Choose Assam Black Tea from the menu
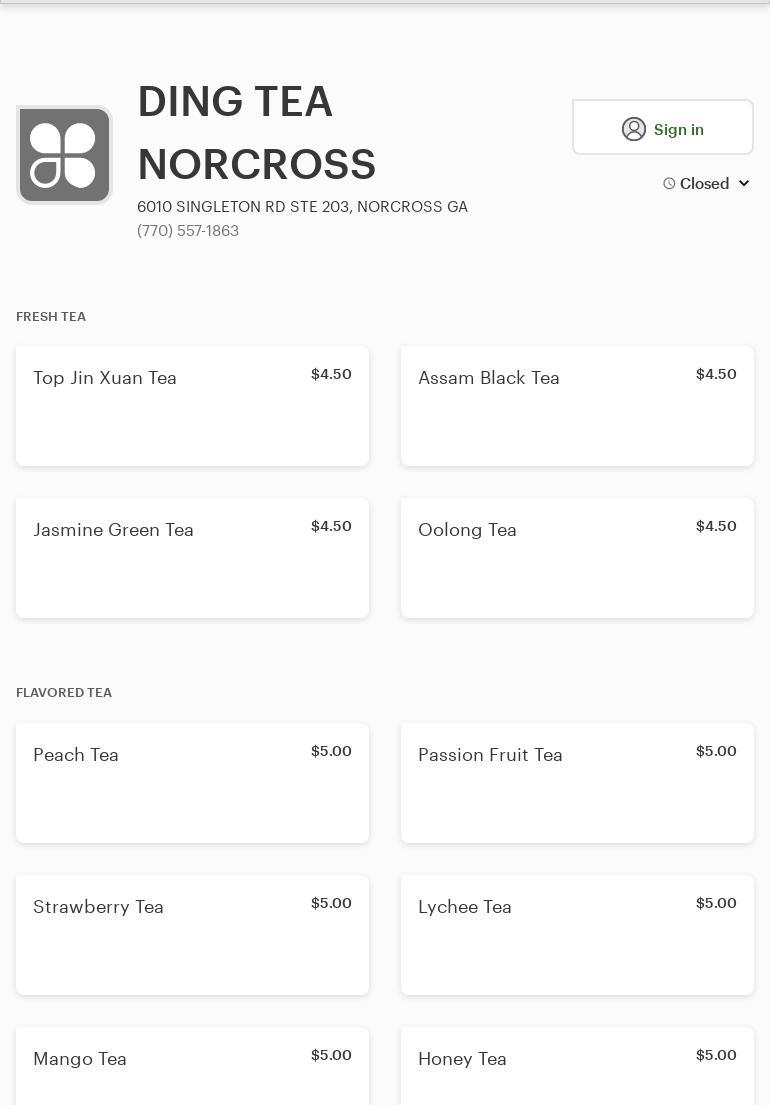Viewport: 770px width, 1105px height. [x=577, y=406]
